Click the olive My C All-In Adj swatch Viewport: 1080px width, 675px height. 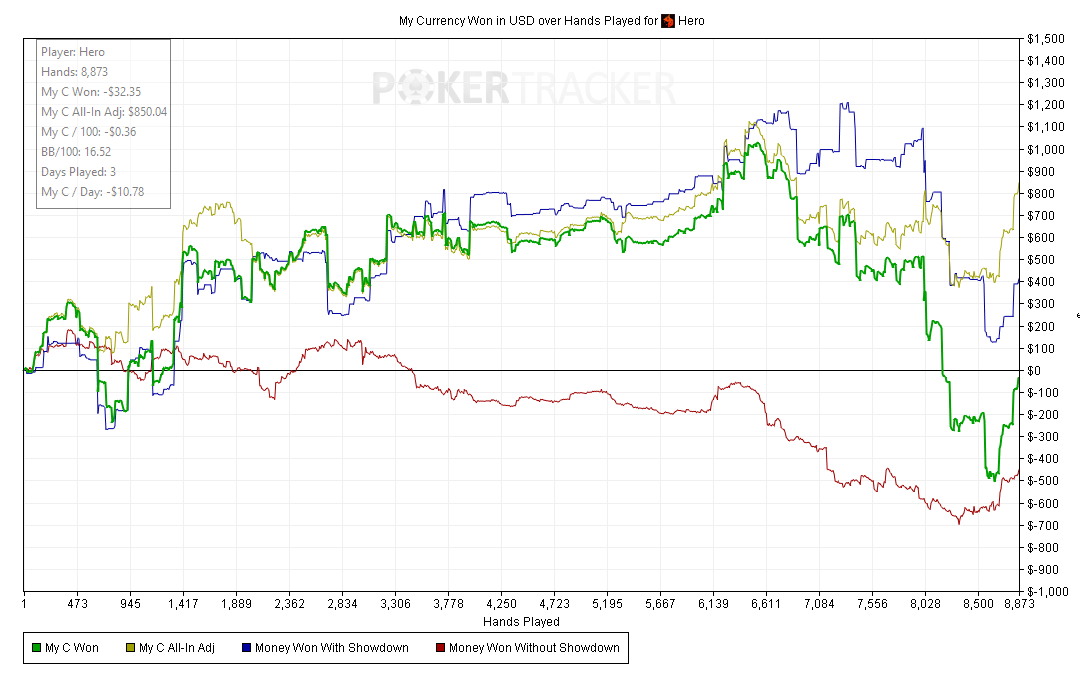click(130, 648)
